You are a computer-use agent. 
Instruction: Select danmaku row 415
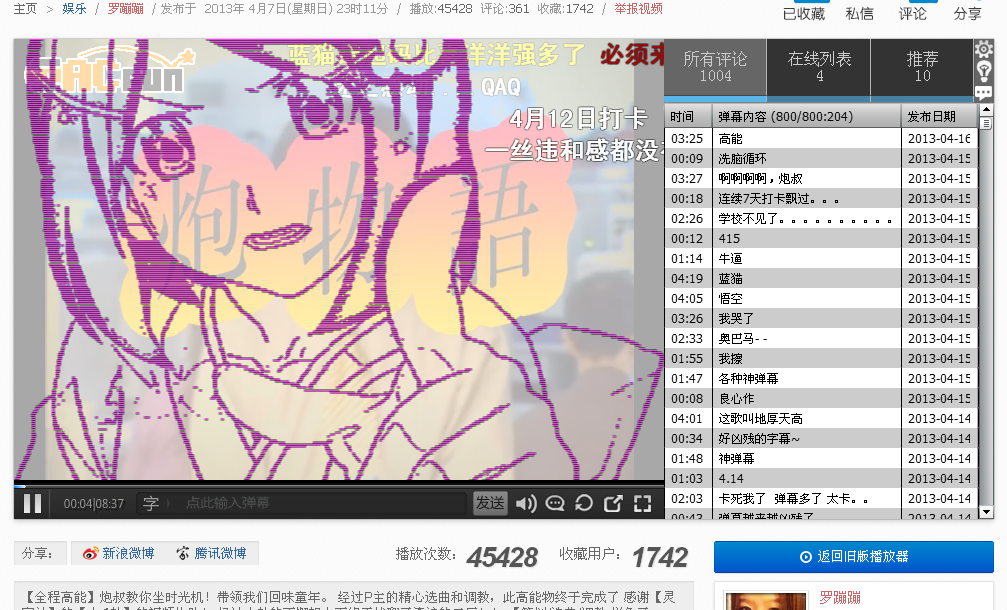click(x=821, y=238)
